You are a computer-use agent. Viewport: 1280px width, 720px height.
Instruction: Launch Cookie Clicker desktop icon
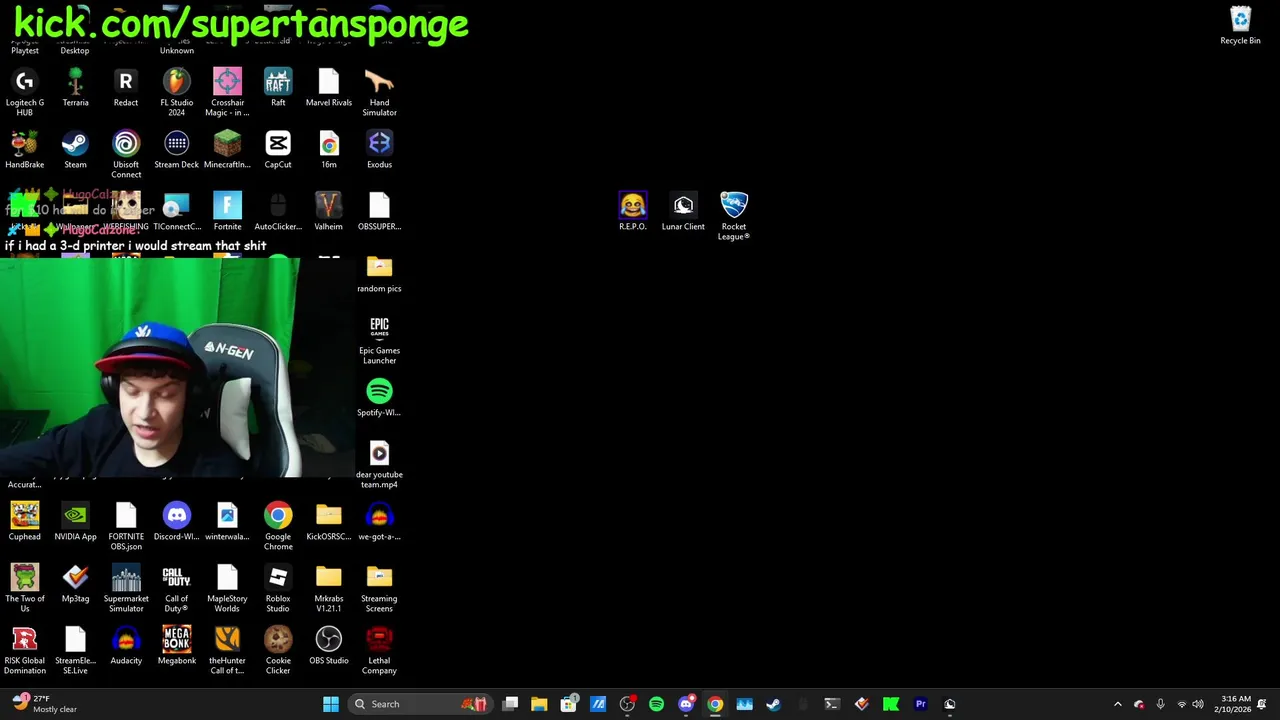click(278, 651)
